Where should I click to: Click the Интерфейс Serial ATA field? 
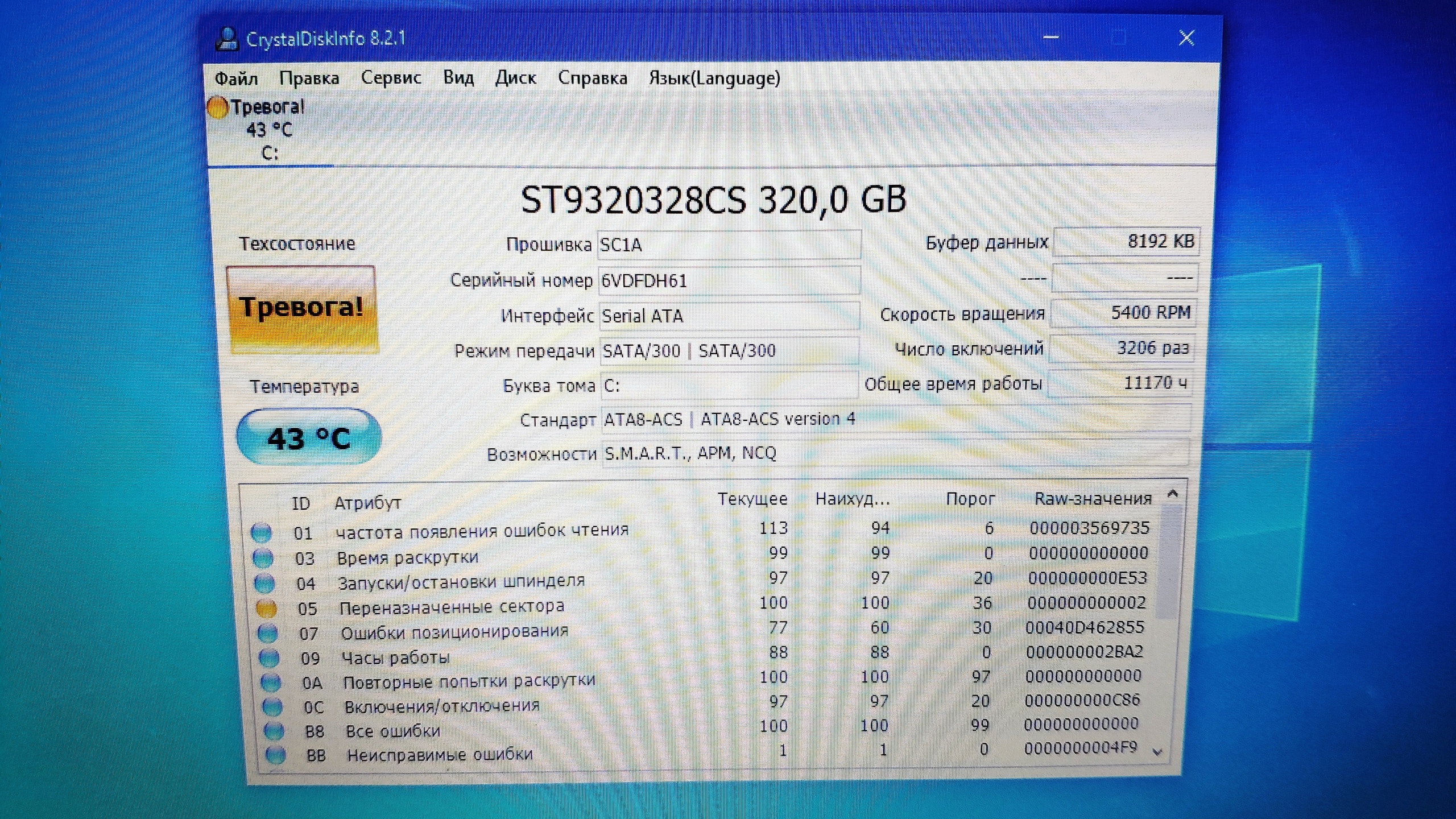point(729,316)
